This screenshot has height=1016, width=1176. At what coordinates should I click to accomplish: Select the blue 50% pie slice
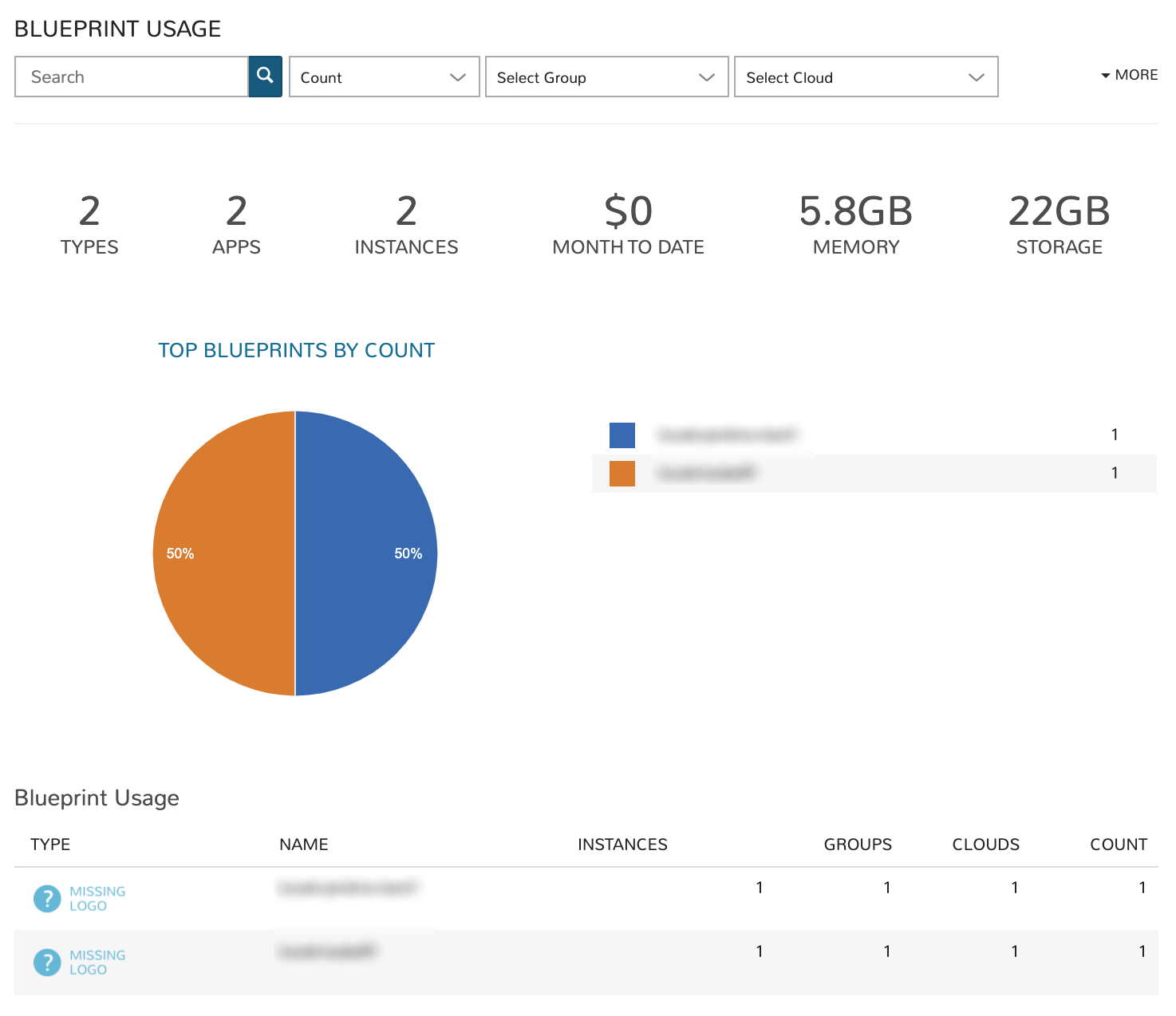367,553
